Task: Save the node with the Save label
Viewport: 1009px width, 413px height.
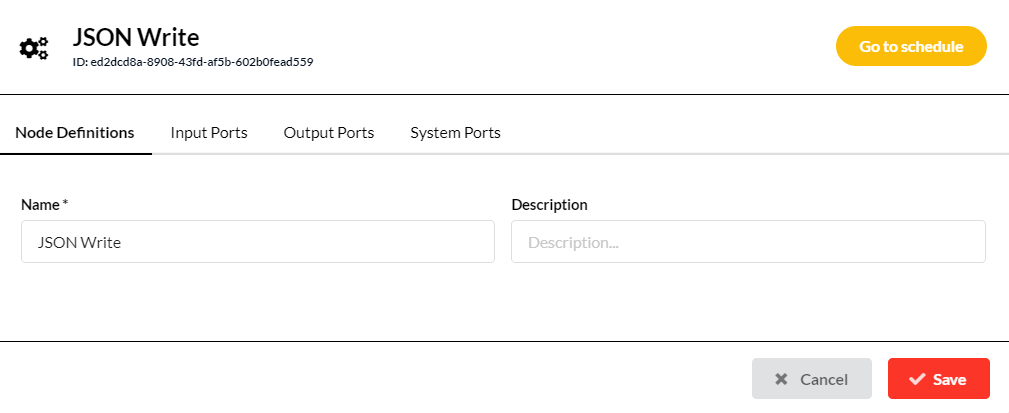Action: click(x=950, y=380)
